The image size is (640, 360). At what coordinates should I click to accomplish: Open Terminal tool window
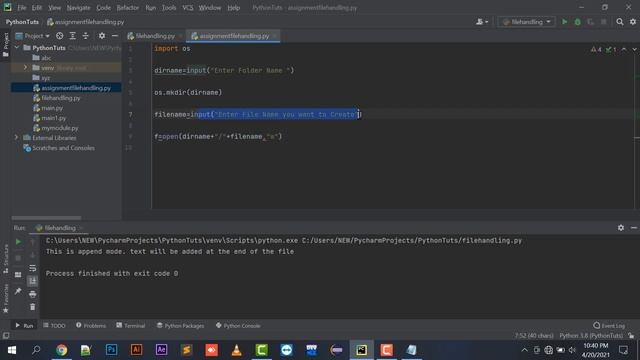[x=131, y=326]
